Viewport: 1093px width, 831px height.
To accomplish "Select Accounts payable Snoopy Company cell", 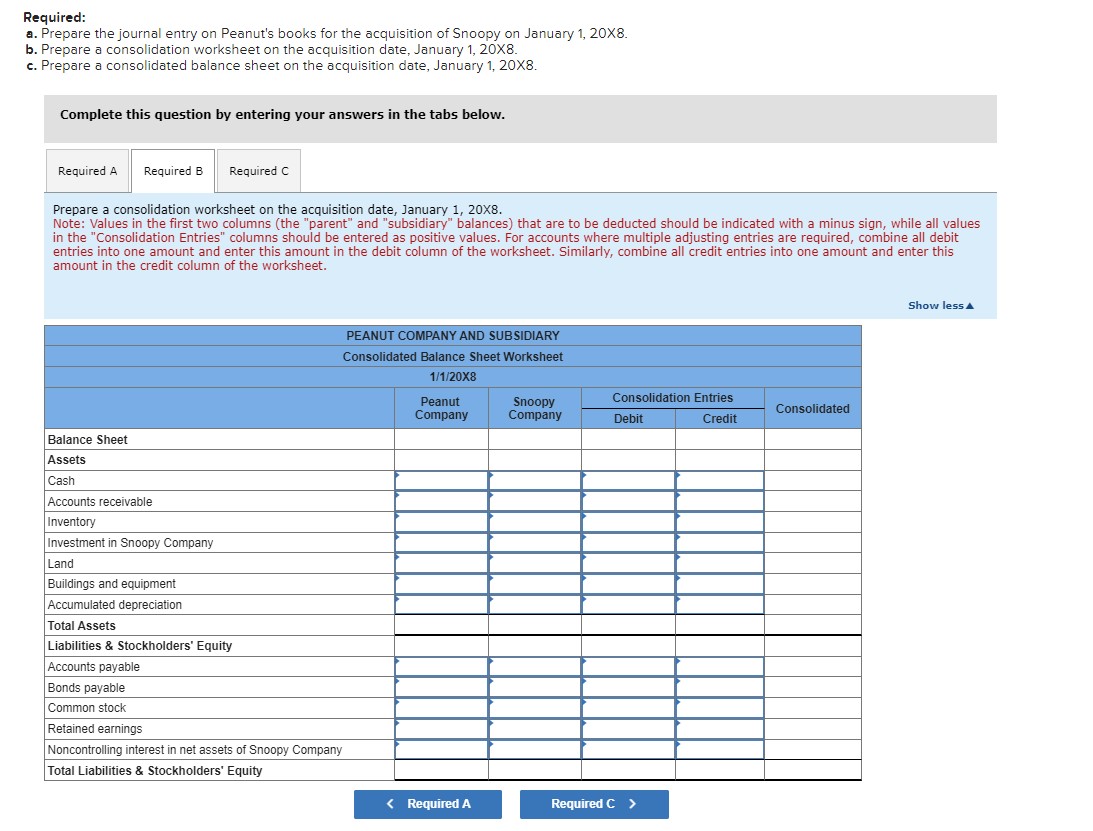I will tap(535, 667).
